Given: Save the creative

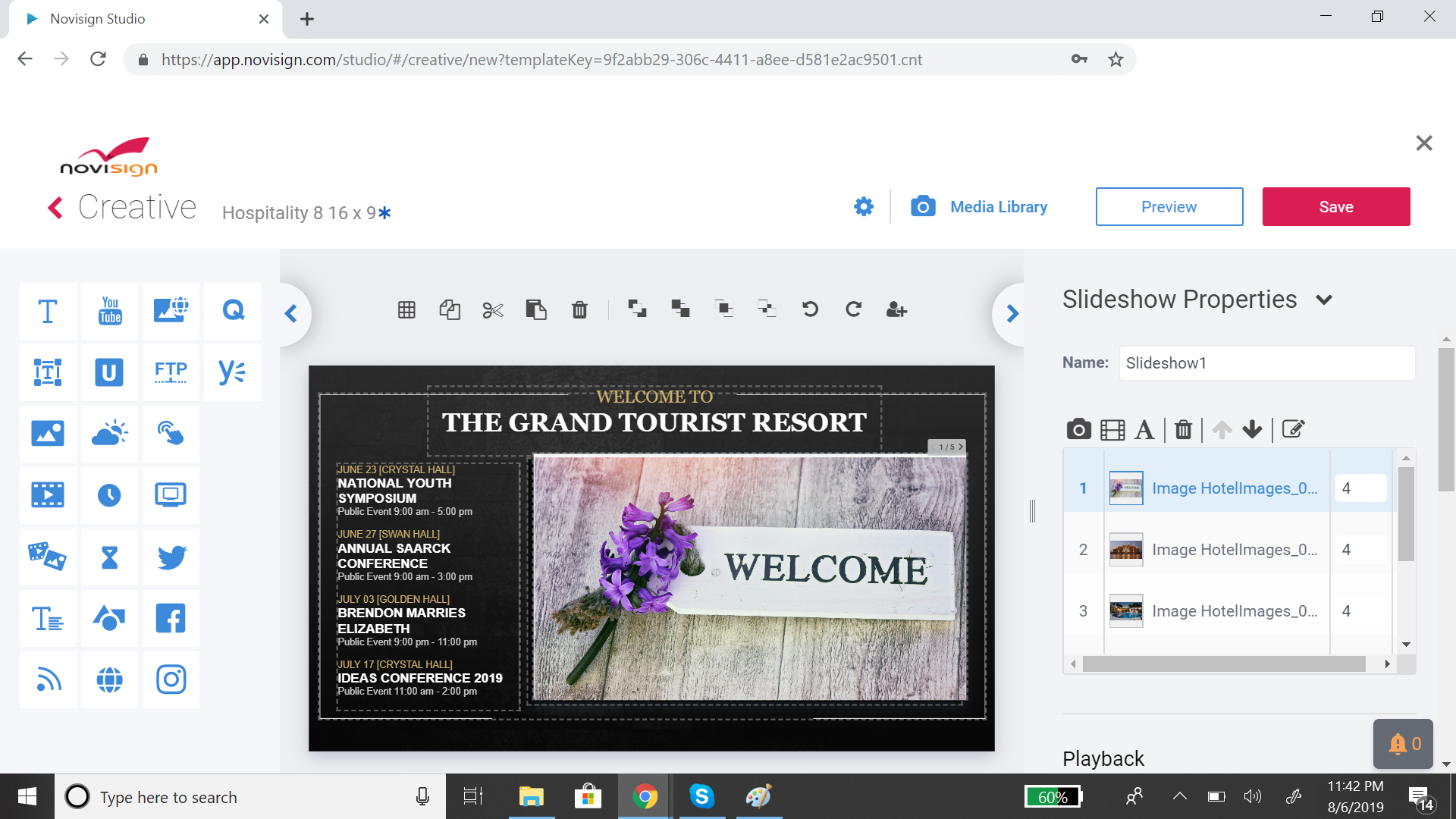Looking at the screenshot, I should point(1336,206).
